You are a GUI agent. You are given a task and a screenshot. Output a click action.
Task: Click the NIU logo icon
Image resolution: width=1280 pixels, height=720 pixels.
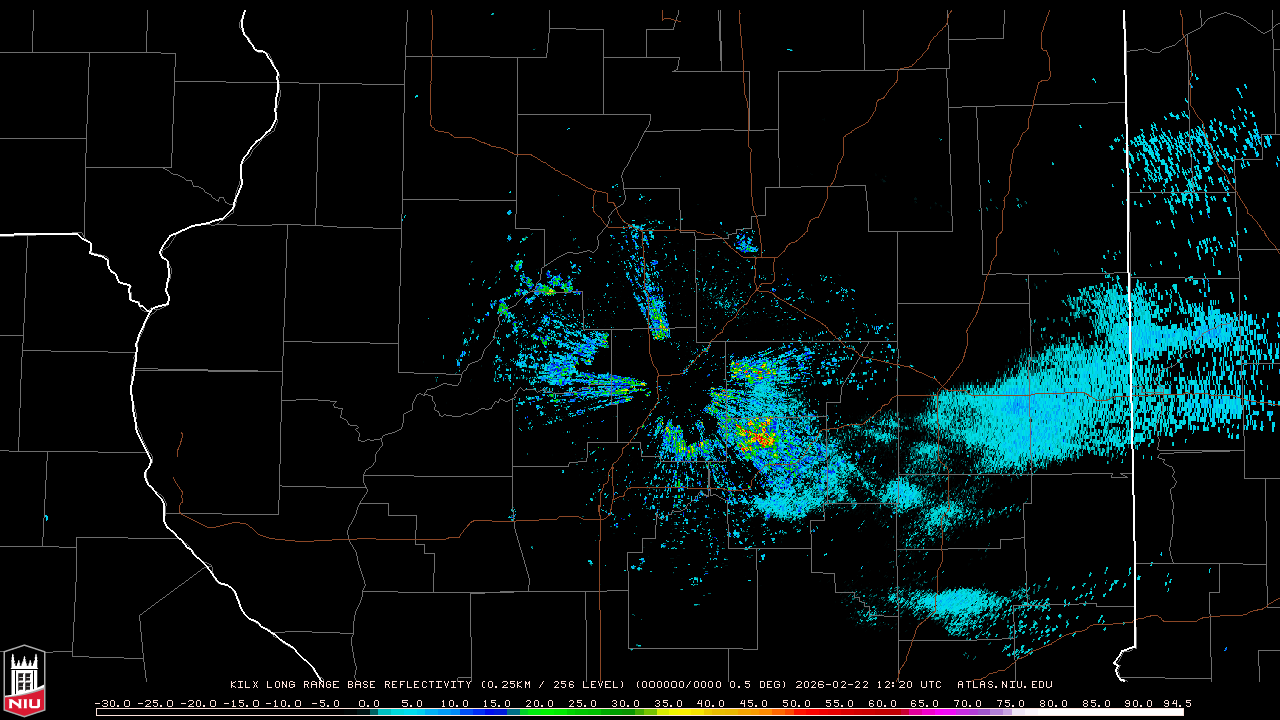[x=24, y=682]
